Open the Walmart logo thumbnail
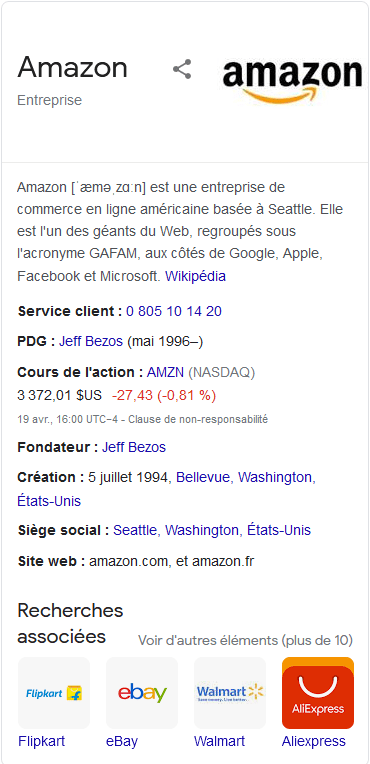This screenshot has height=764, width=370. pyautogui.click(x=230, y=693)
